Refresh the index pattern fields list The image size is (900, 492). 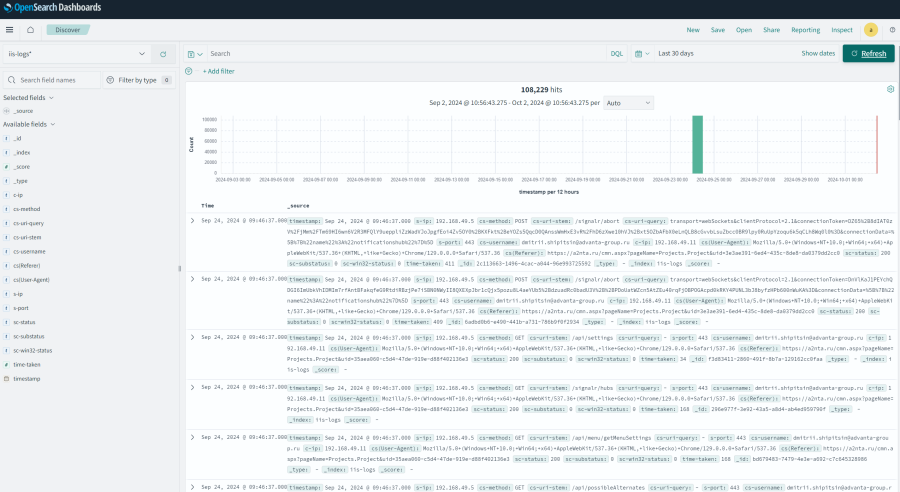tap(163, 54)
